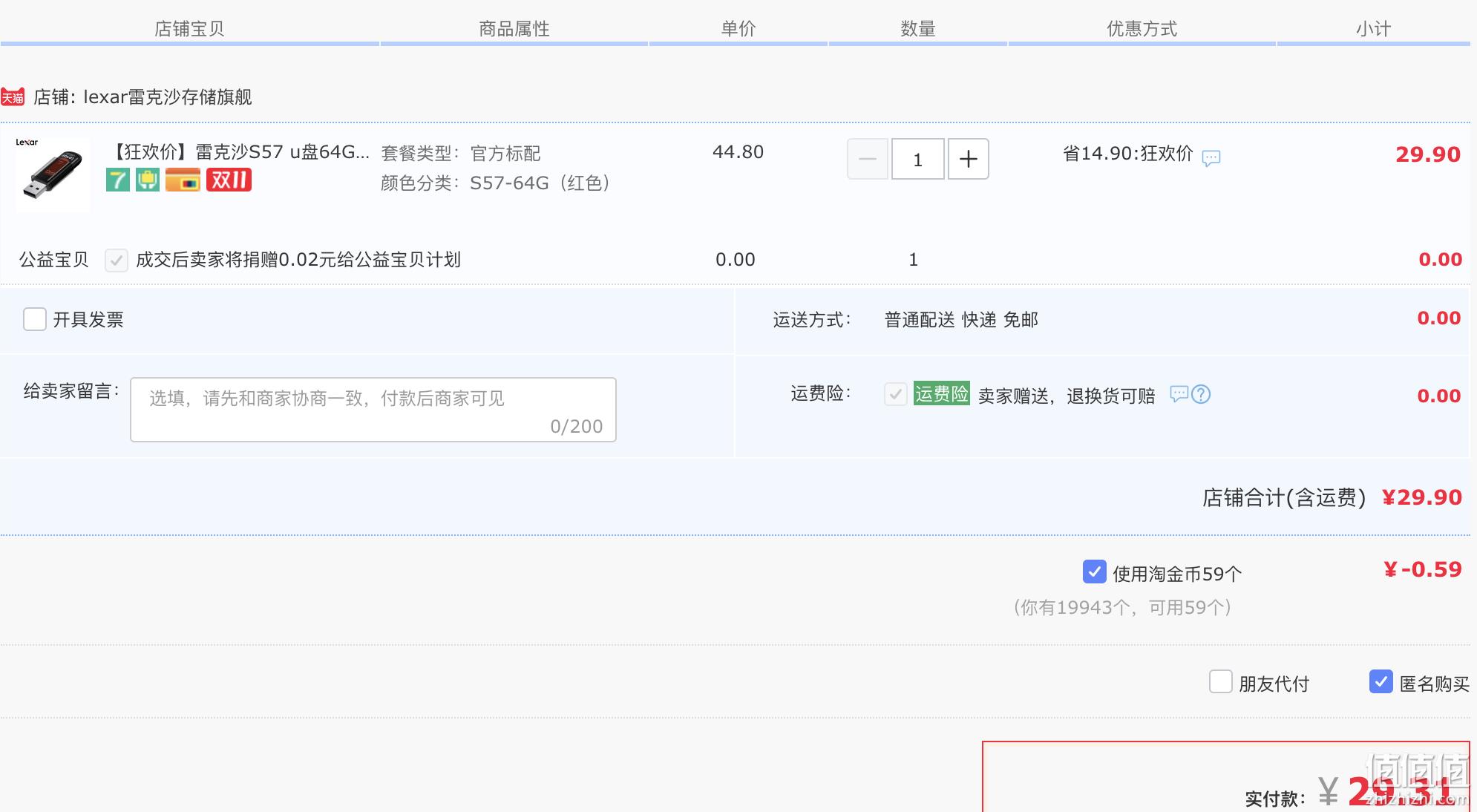Viewport: 1477px width, 812px height.
Task: Increase quantity with the plus button
Action: [x=969, y=159]
